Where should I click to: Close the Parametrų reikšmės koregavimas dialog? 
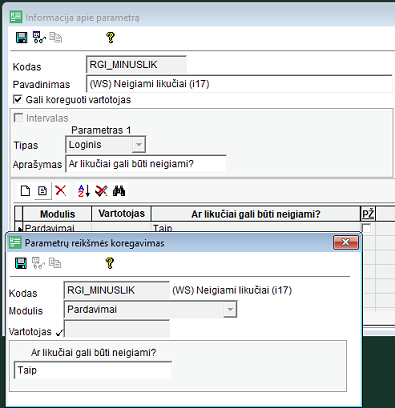click(x=346, y=242)
